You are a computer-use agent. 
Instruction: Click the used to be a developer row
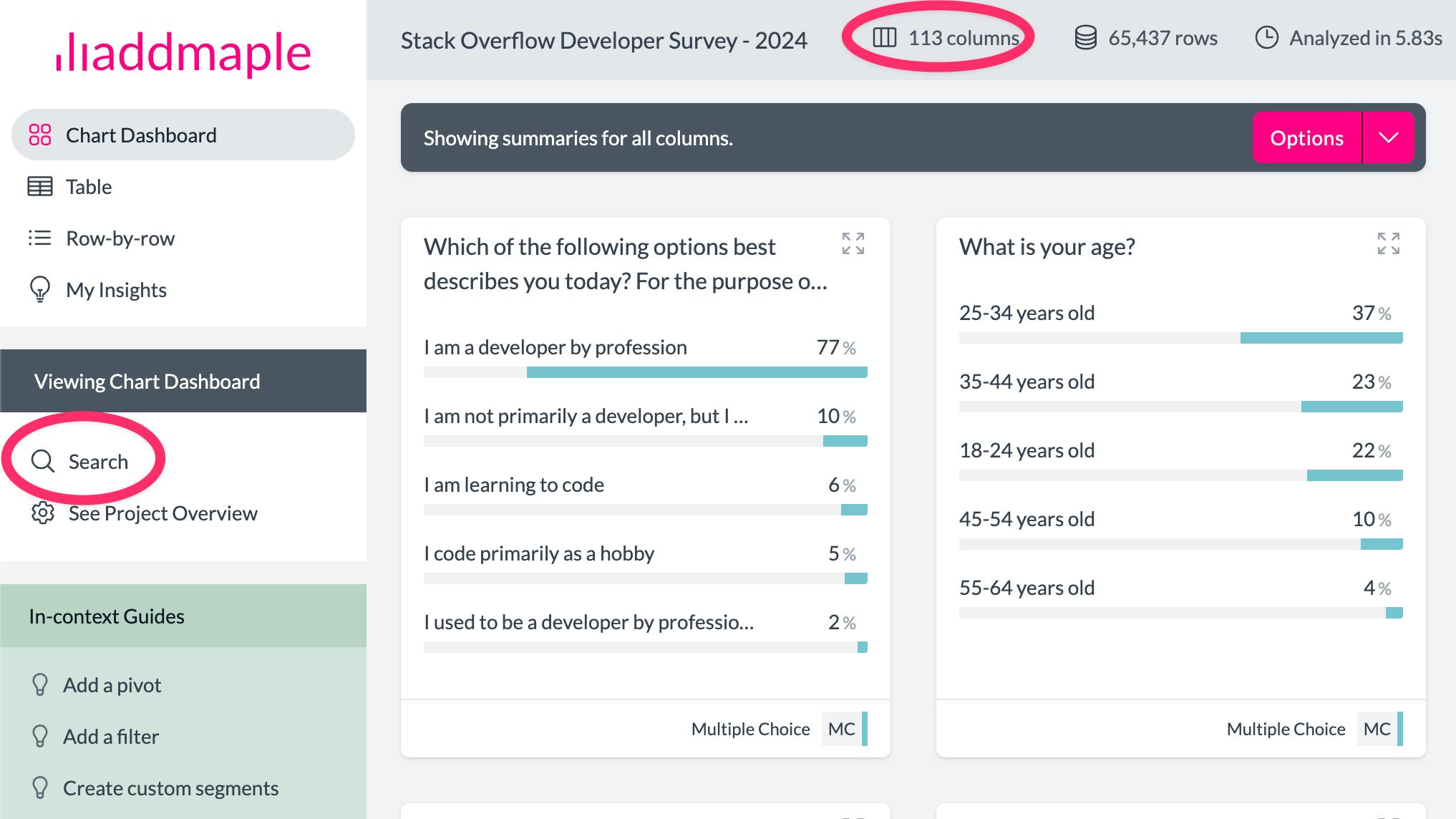pos(646,633)
